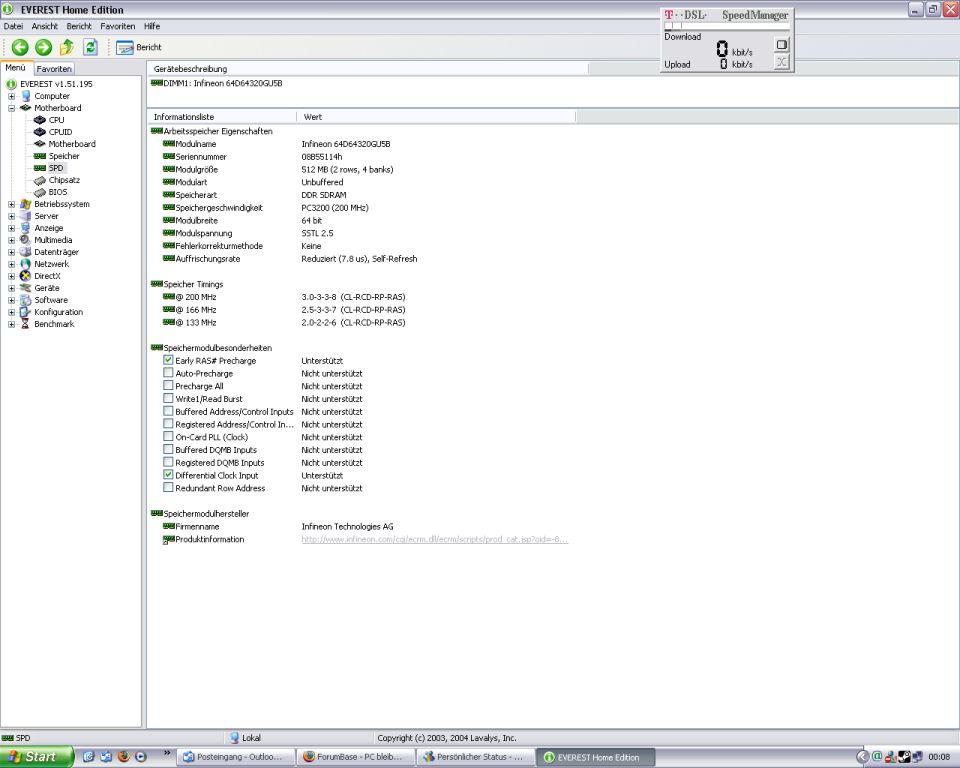This screenshot has width=960, height=768.
Task: Select the SPD tree item
Action: (x=56, y=168)
